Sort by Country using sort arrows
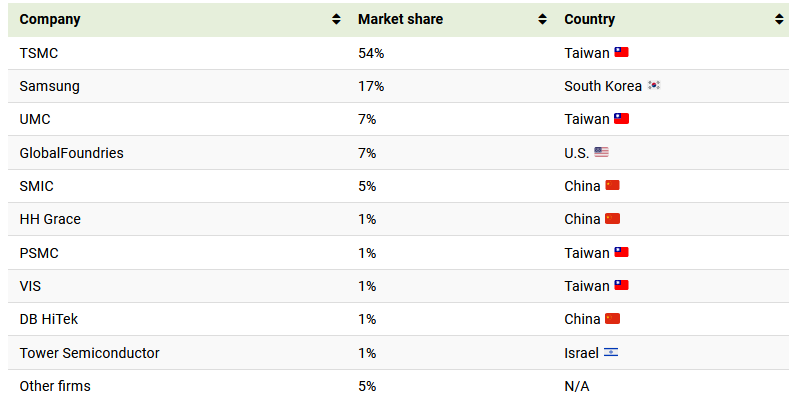799x405 pixels. [779, 19]
